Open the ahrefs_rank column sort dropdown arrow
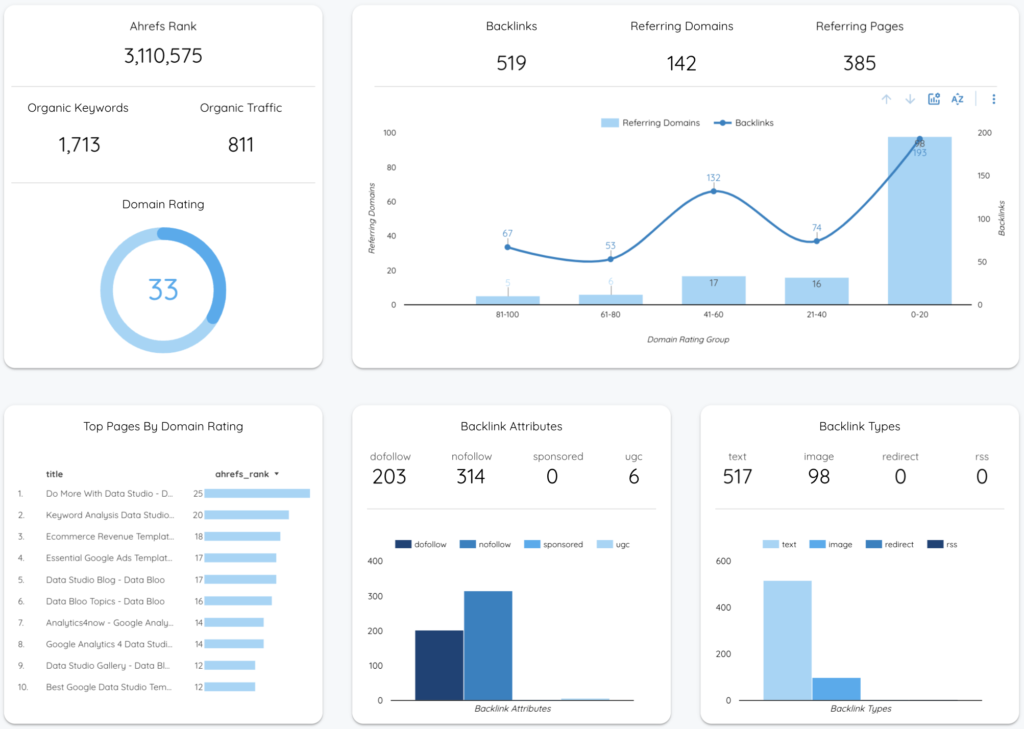This screenshot has height=729, width=1024. point(277,474)
